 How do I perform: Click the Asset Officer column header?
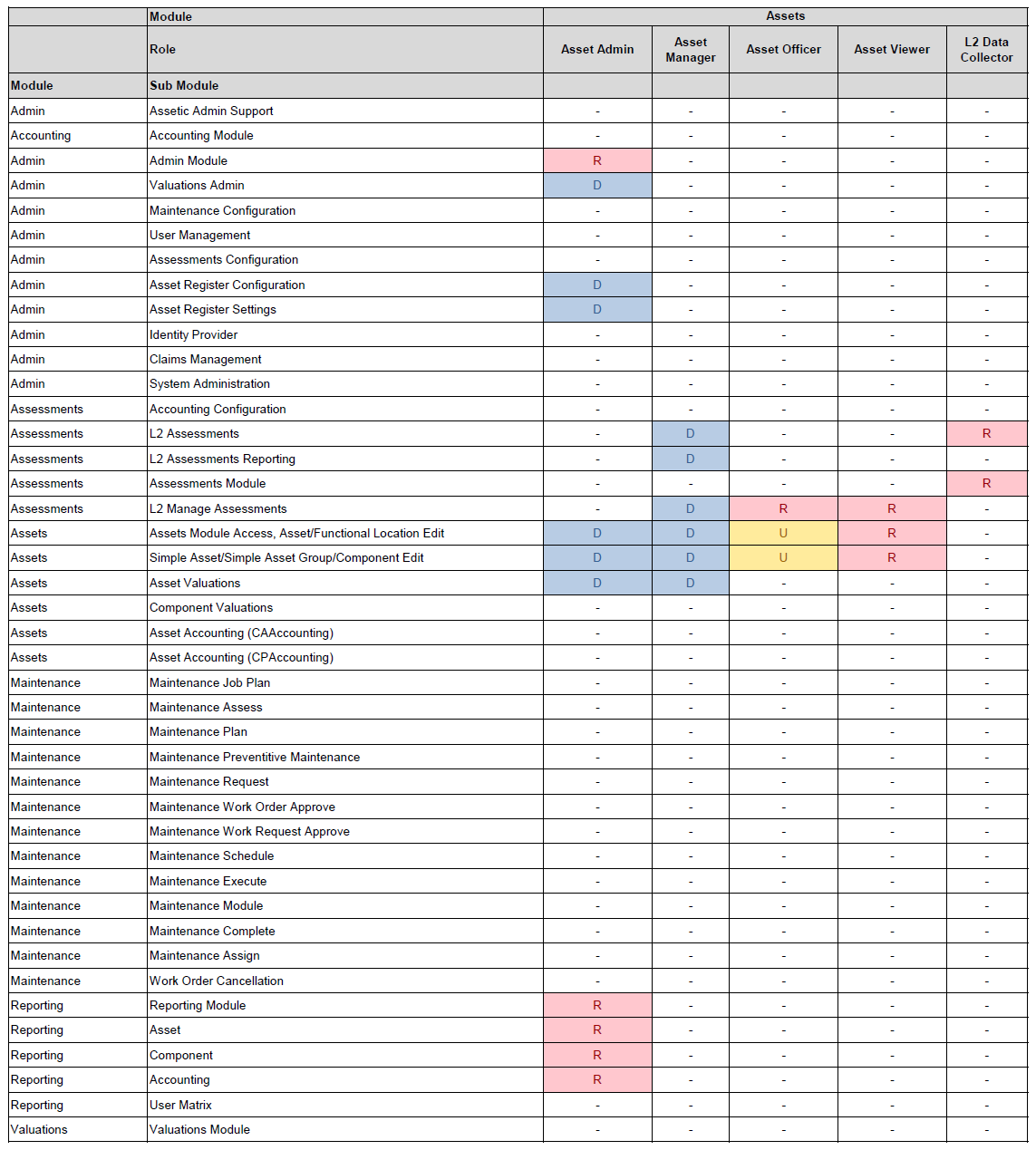(783, 49)
